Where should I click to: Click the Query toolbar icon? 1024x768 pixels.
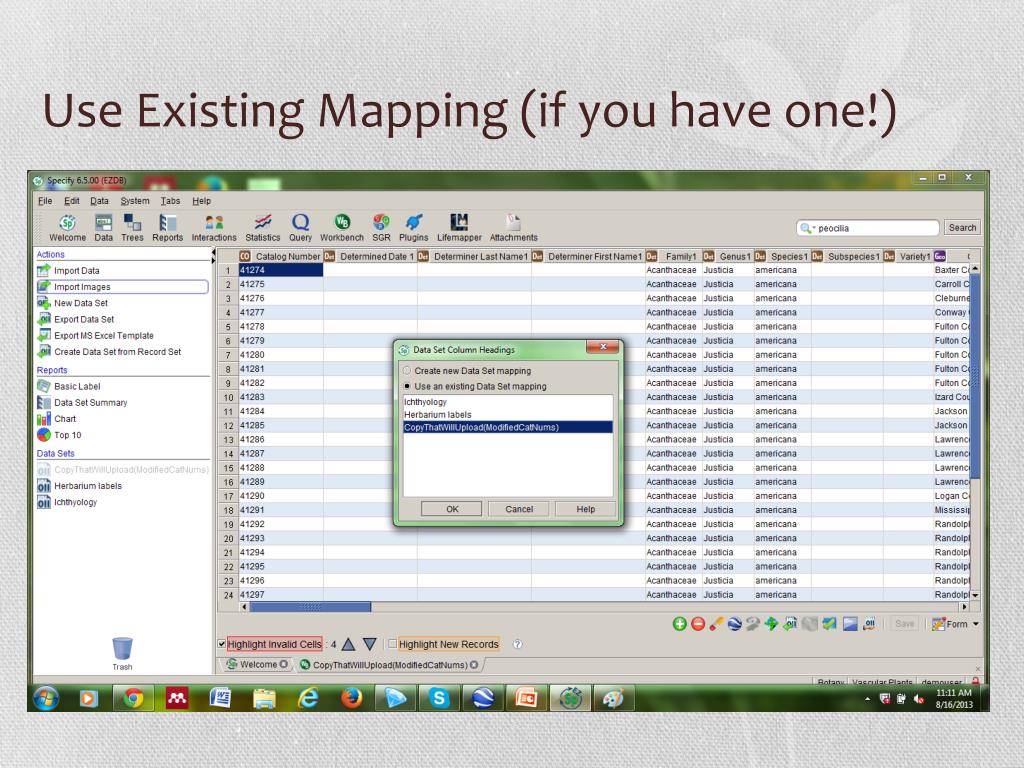pyautogui.click(x=300, y=225)
